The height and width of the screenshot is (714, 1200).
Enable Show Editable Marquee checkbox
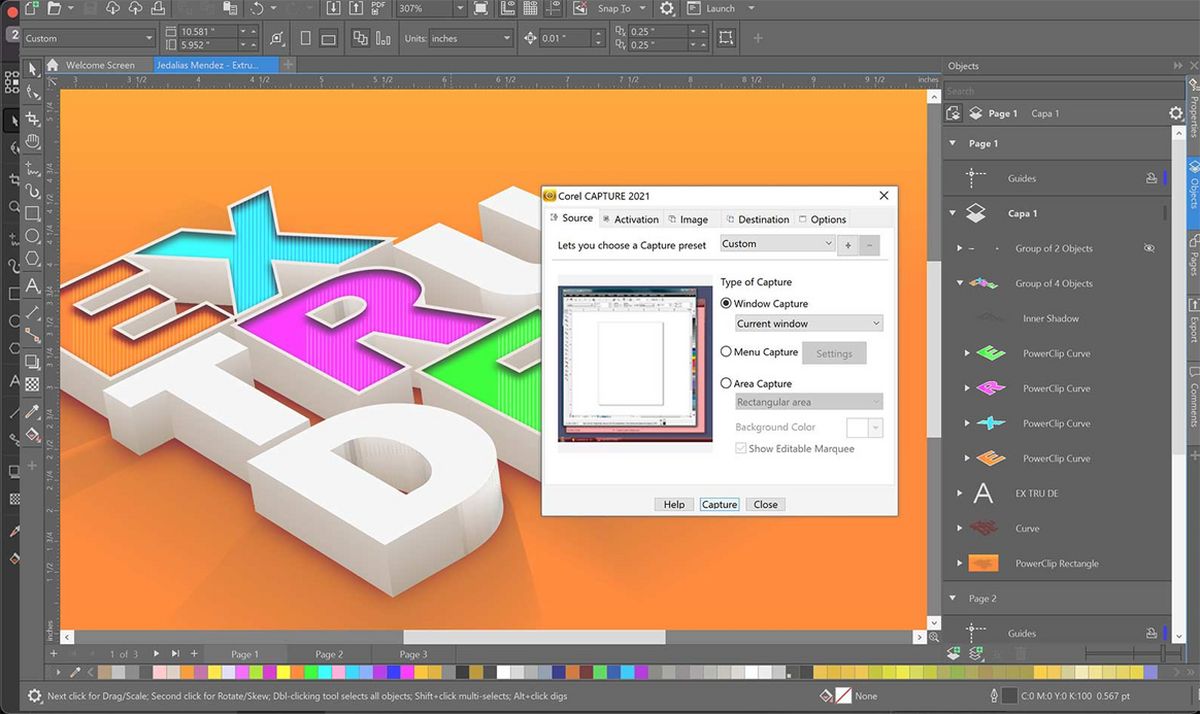click(740, 449)
